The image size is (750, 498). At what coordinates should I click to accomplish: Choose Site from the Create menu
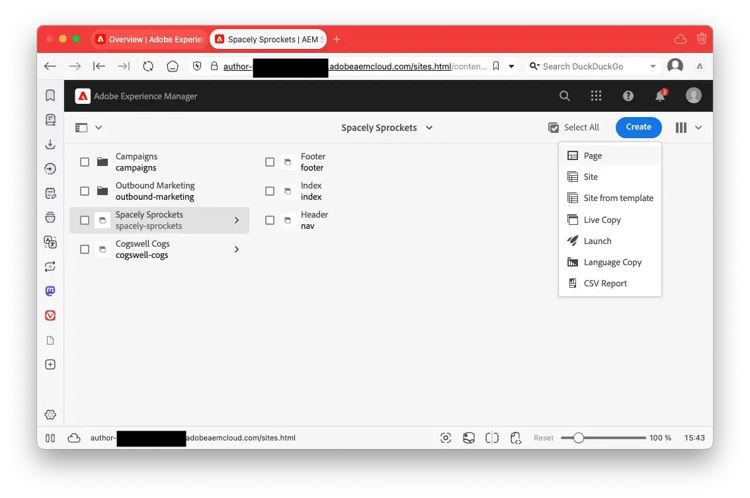(610, 177)
